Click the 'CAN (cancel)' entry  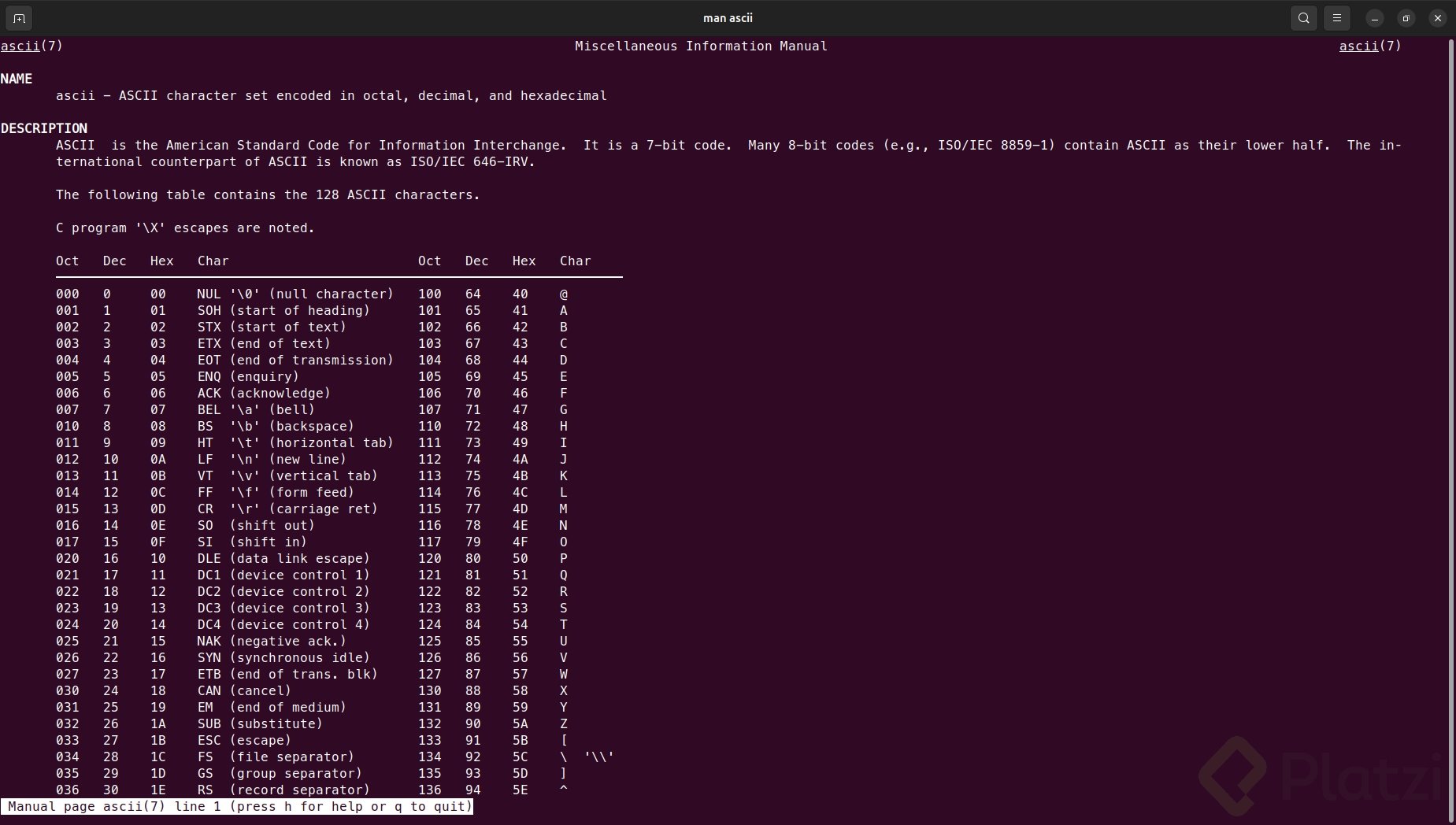(x=244, y=691)
